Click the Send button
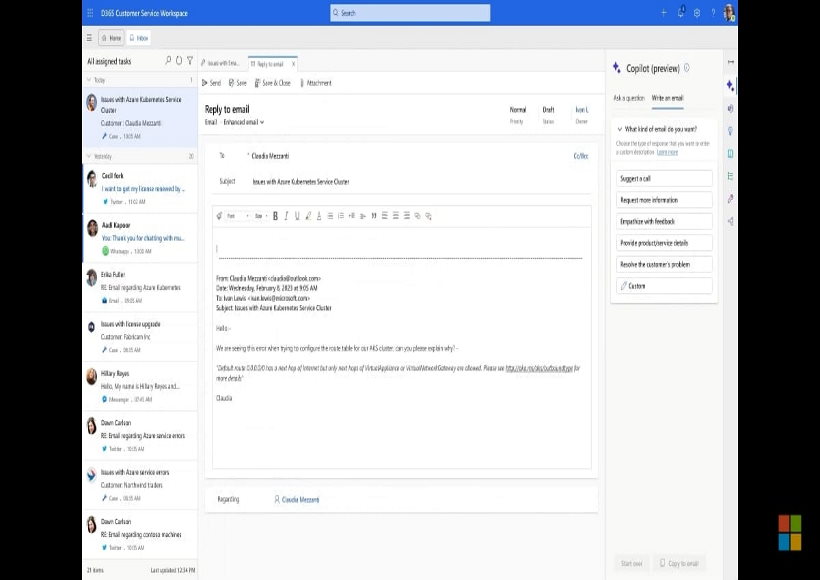Viewport: 820px width, 580px height. pos(211,83)
